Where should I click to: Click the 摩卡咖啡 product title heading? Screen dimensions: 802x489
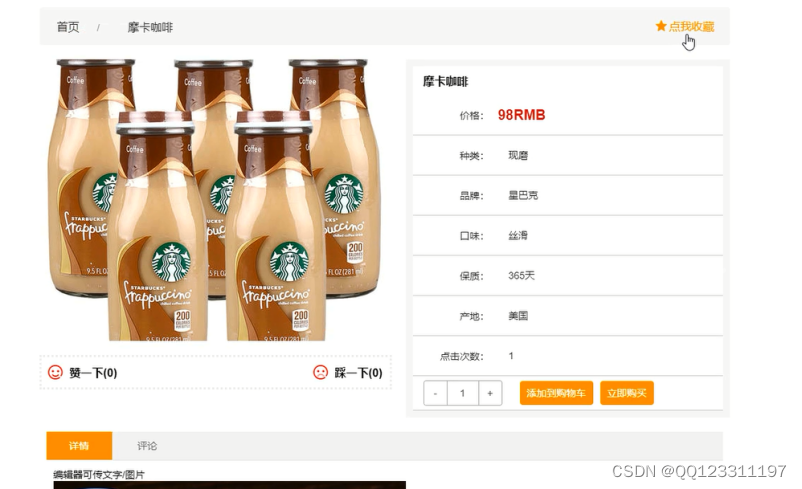445,82
